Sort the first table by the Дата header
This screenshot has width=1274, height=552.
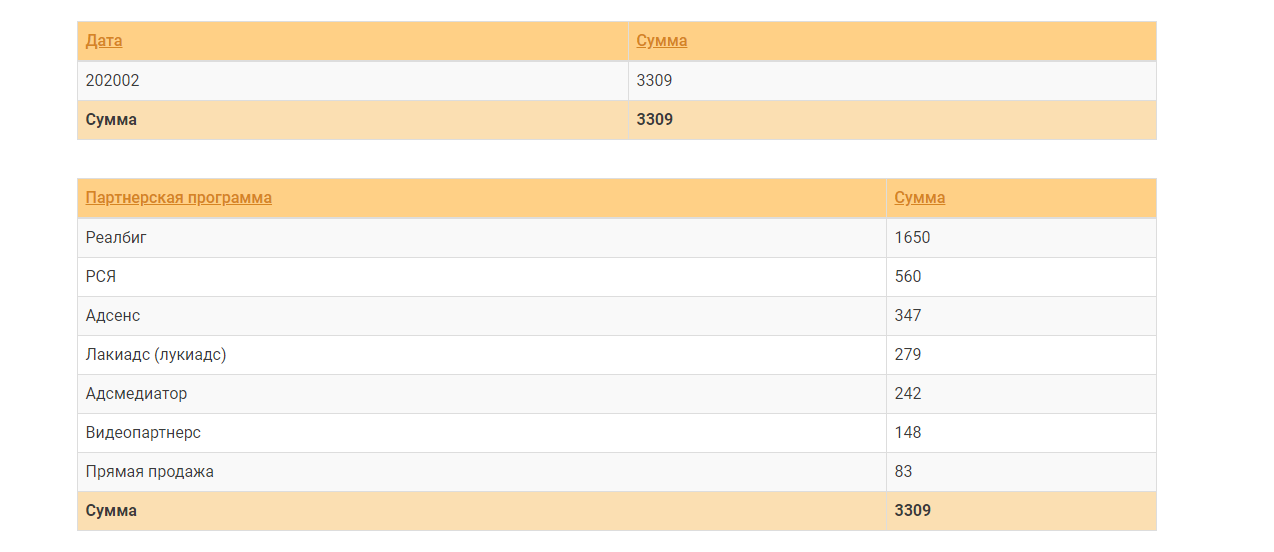pyautogui.click(x=104, y=41)
